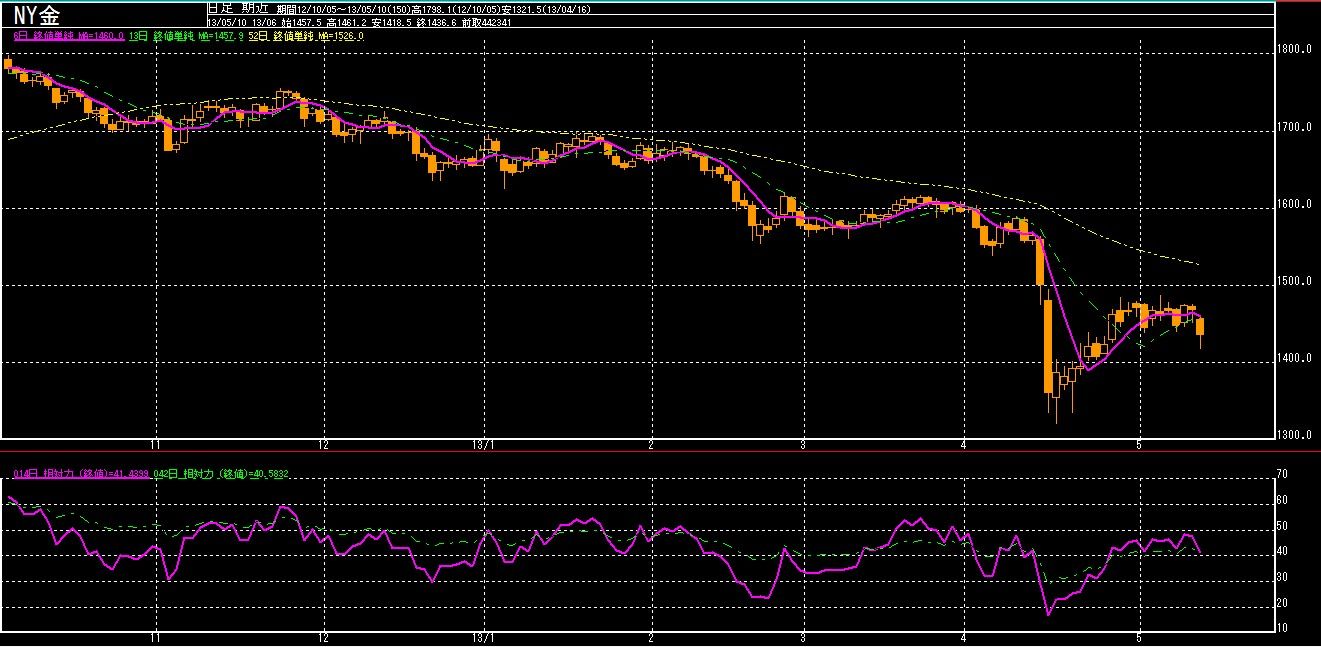The height and width of the screenshot is (647, 1321).
Task: Click the 1600.0 price axis label
Action: (x=1295, y=204)
